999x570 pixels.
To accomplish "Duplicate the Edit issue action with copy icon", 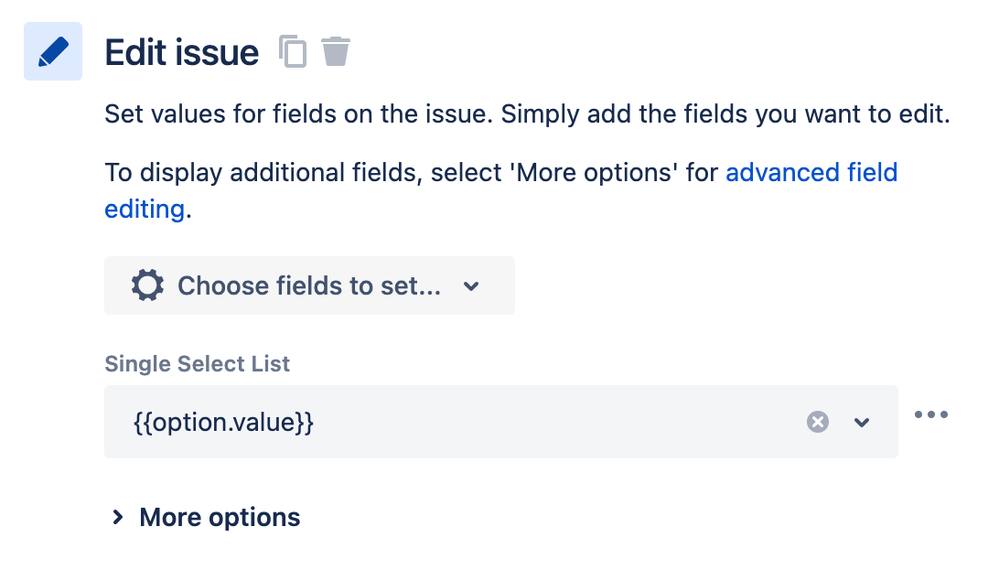I will pos(292,51).
